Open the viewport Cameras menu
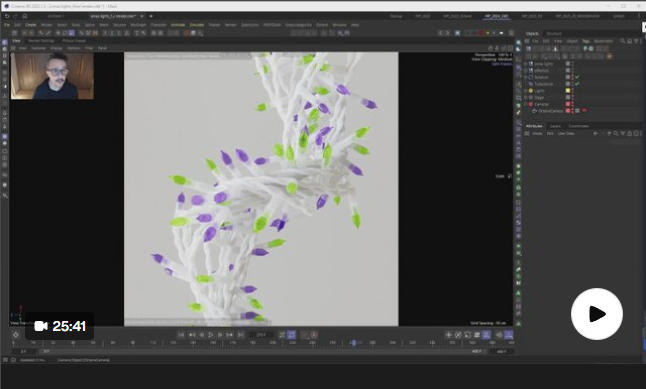Image resolution: width=646 pixels, height=389 pixels. coord(39,48)
